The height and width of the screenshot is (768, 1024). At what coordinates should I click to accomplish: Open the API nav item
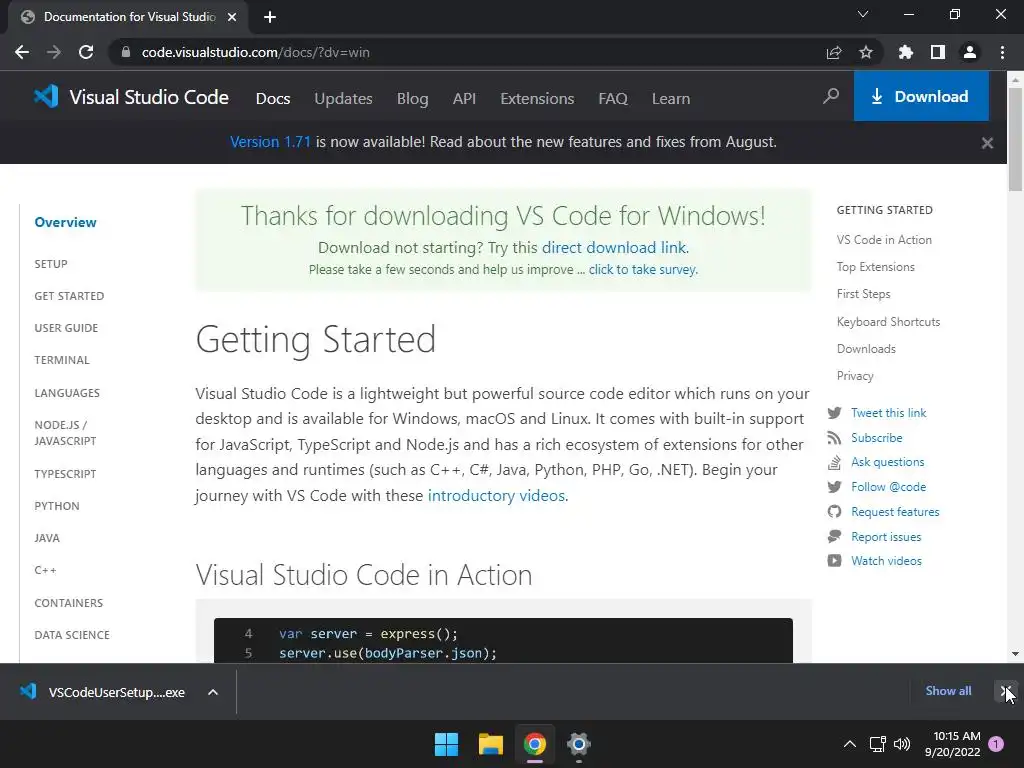pyautogui.click(x=464, y=99)
